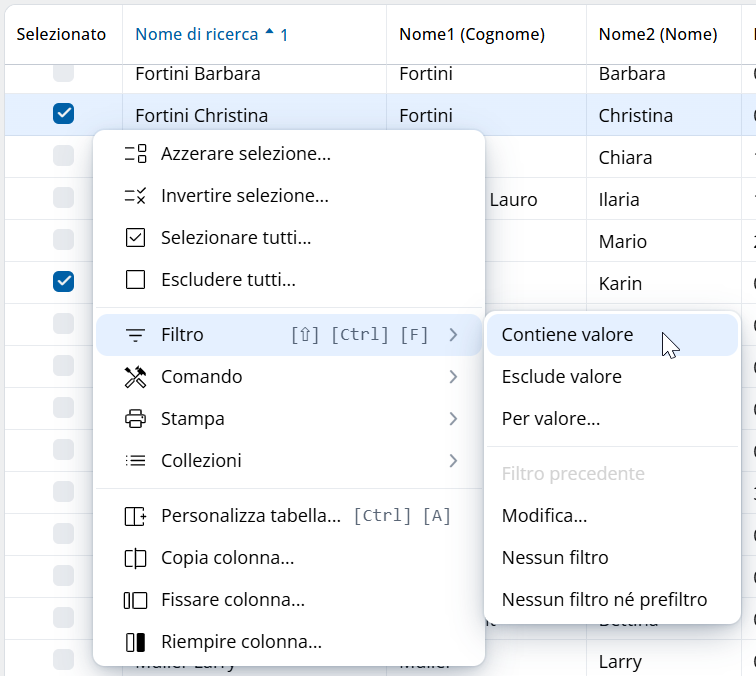
Task: Expand the Comando submenu arrow
Action: [453, 377]
